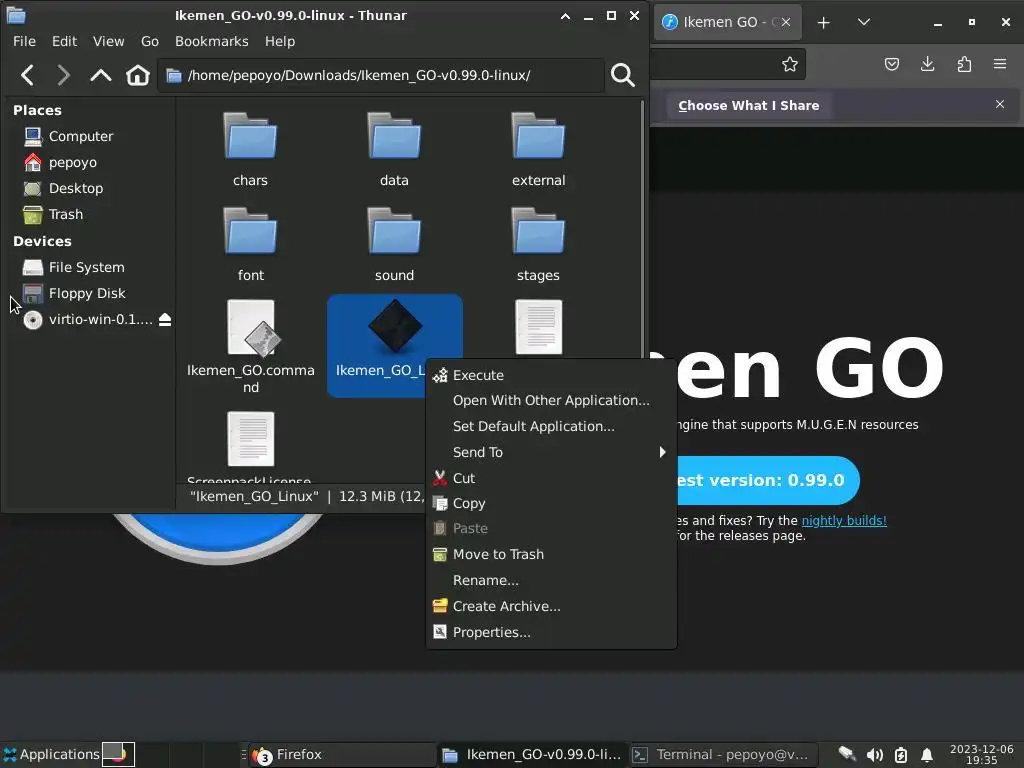Select Create Archive option

pyautogui.click(x=551, y=606)
